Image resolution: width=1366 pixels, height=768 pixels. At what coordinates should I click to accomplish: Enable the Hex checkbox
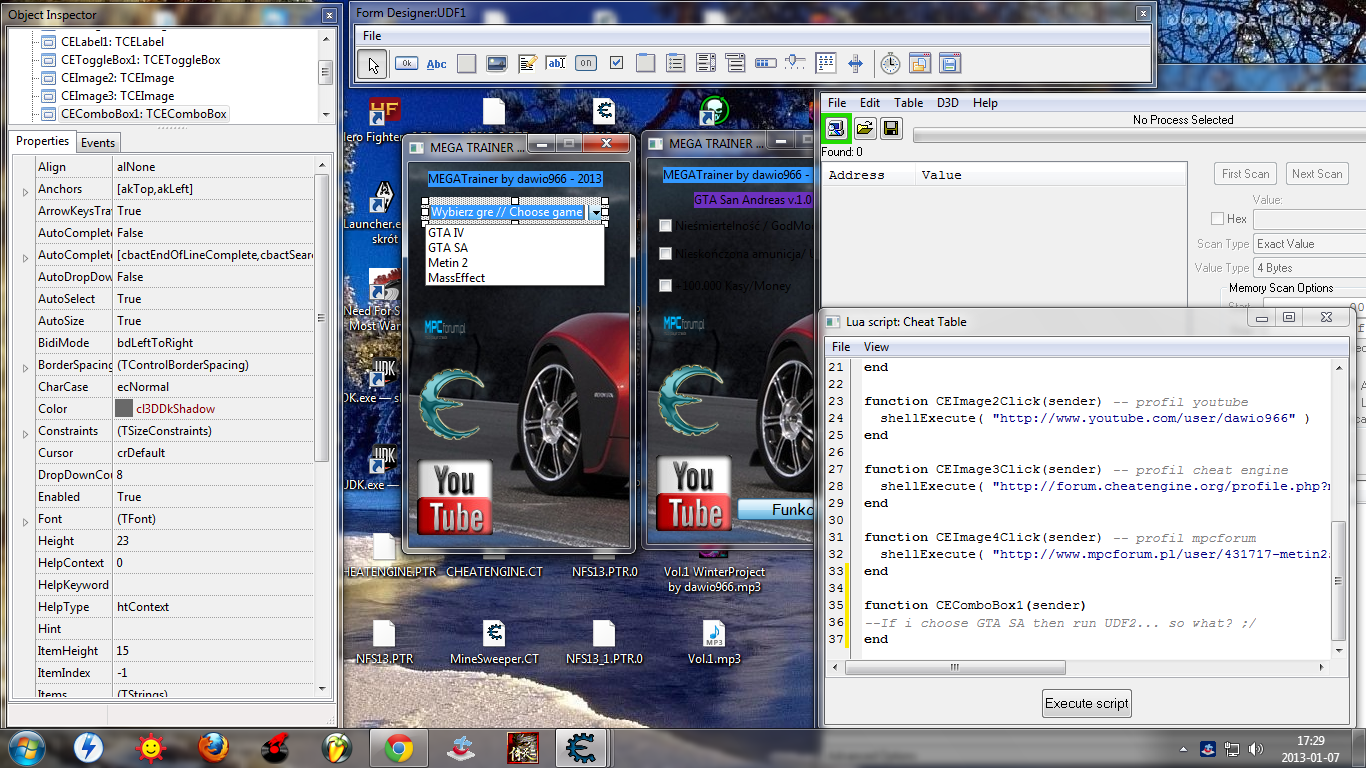coord(1217,219)
